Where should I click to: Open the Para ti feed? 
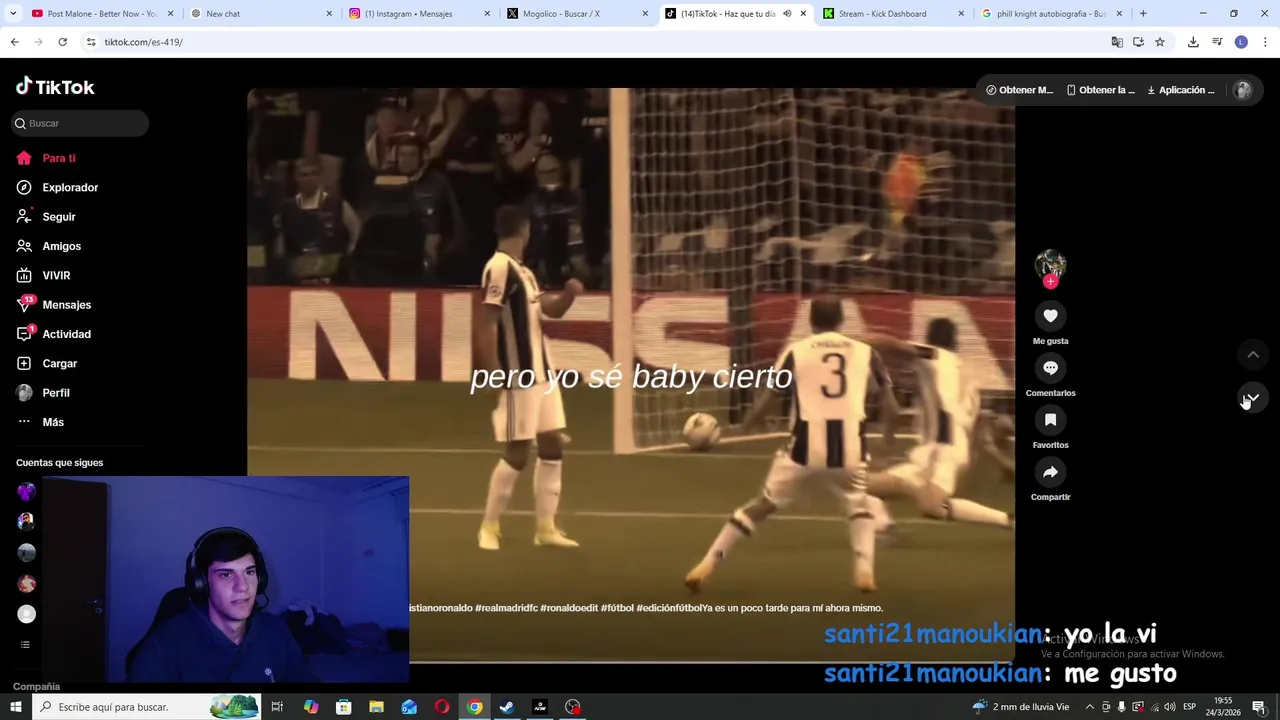coord(46,158)
